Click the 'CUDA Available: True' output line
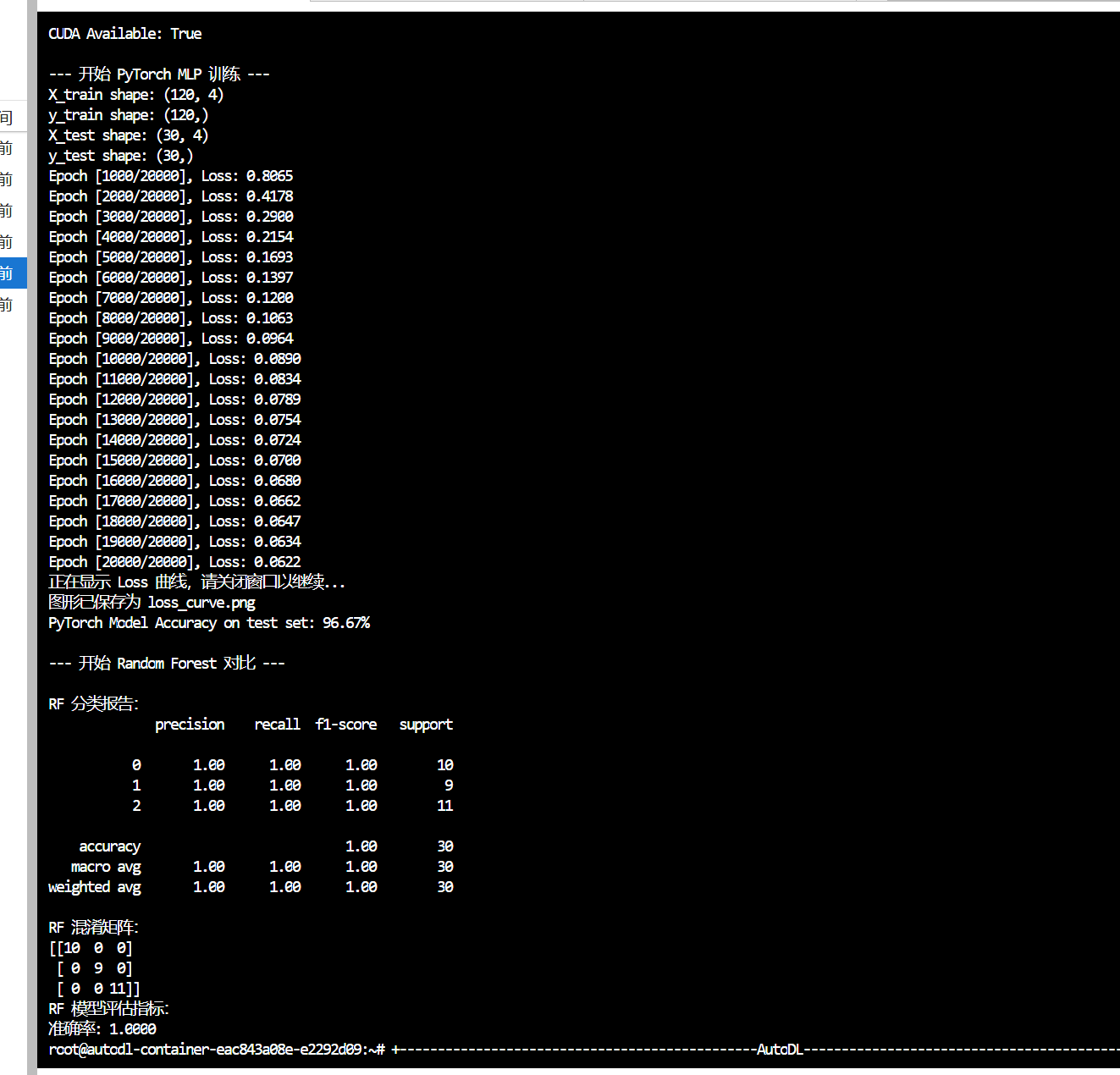1120x1075 pixels. pyautogui.click(x=124, y=34)
